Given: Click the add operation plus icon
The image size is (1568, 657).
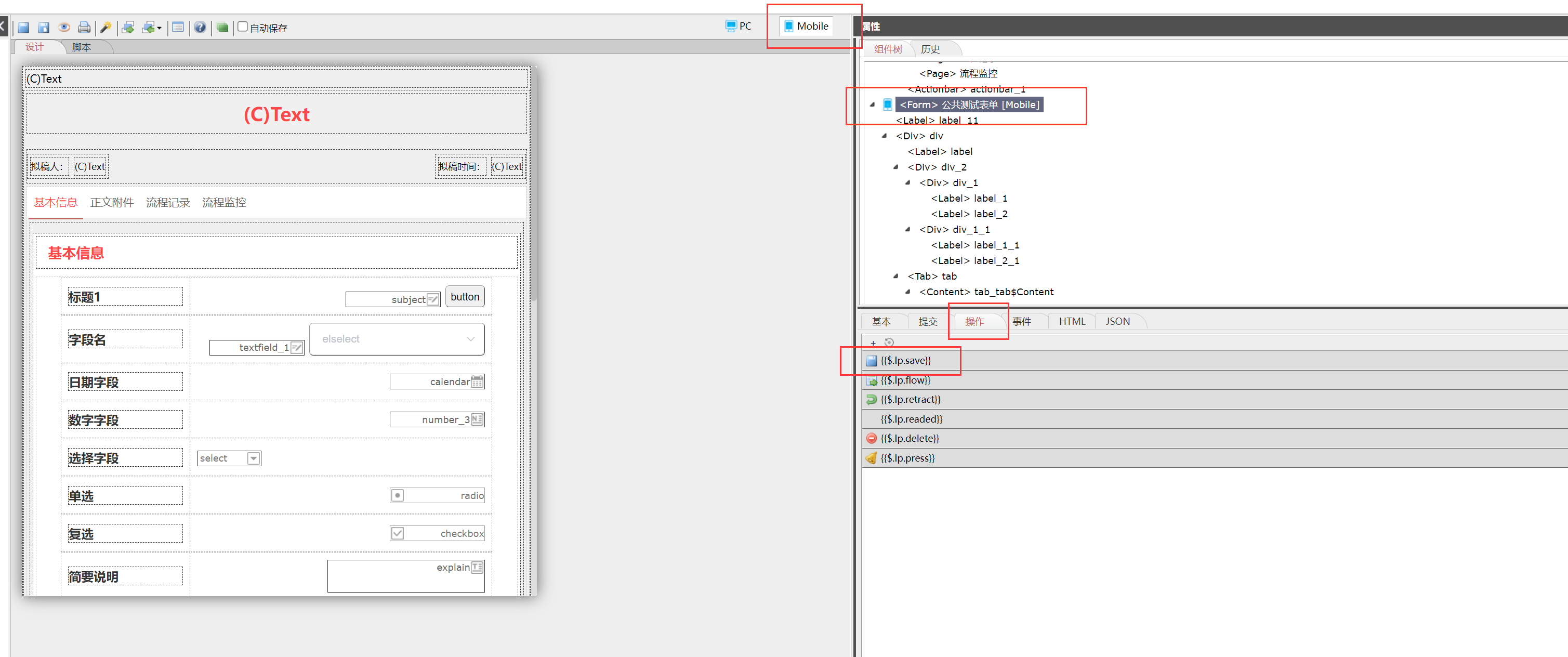Looking at the screenshot, I should (873, 343).
